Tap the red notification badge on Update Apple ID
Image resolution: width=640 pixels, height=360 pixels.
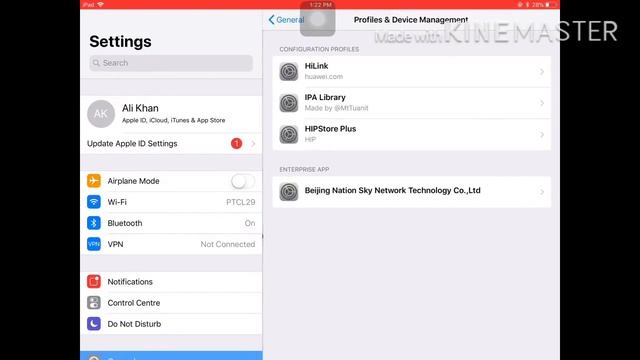(x=236, y=144)
